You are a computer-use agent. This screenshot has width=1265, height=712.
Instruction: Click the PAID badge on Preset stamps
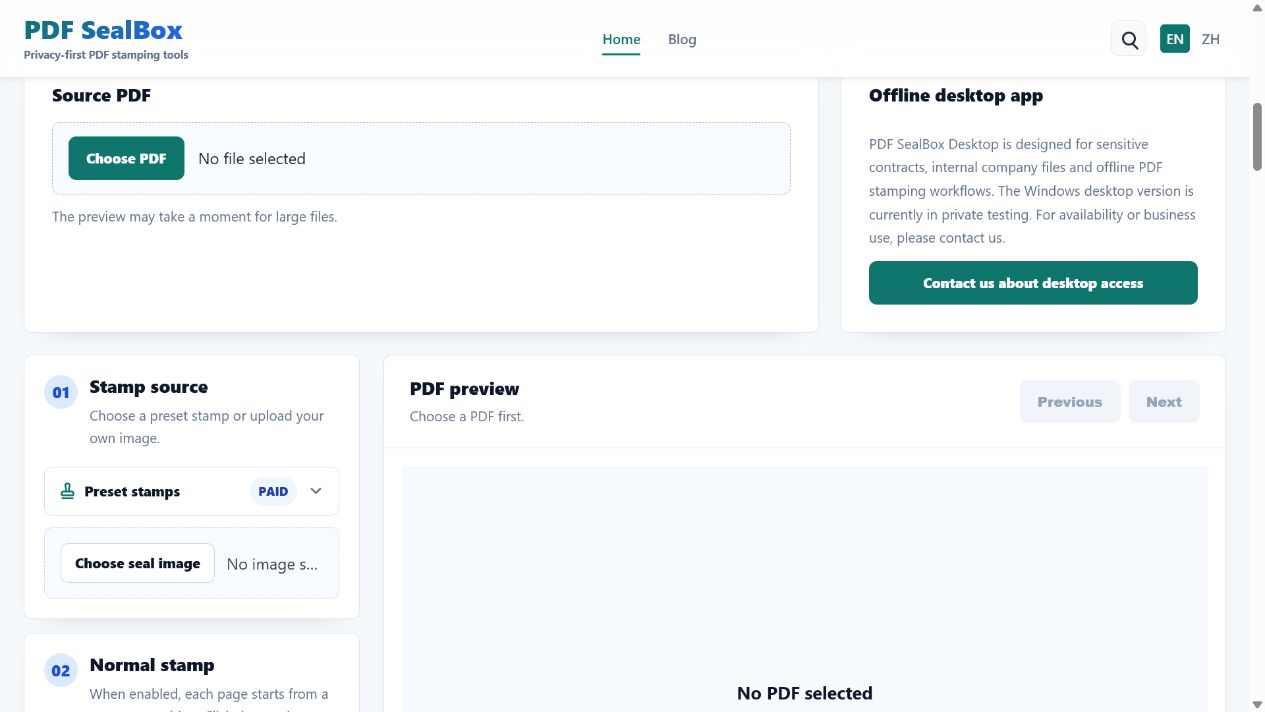273,491
